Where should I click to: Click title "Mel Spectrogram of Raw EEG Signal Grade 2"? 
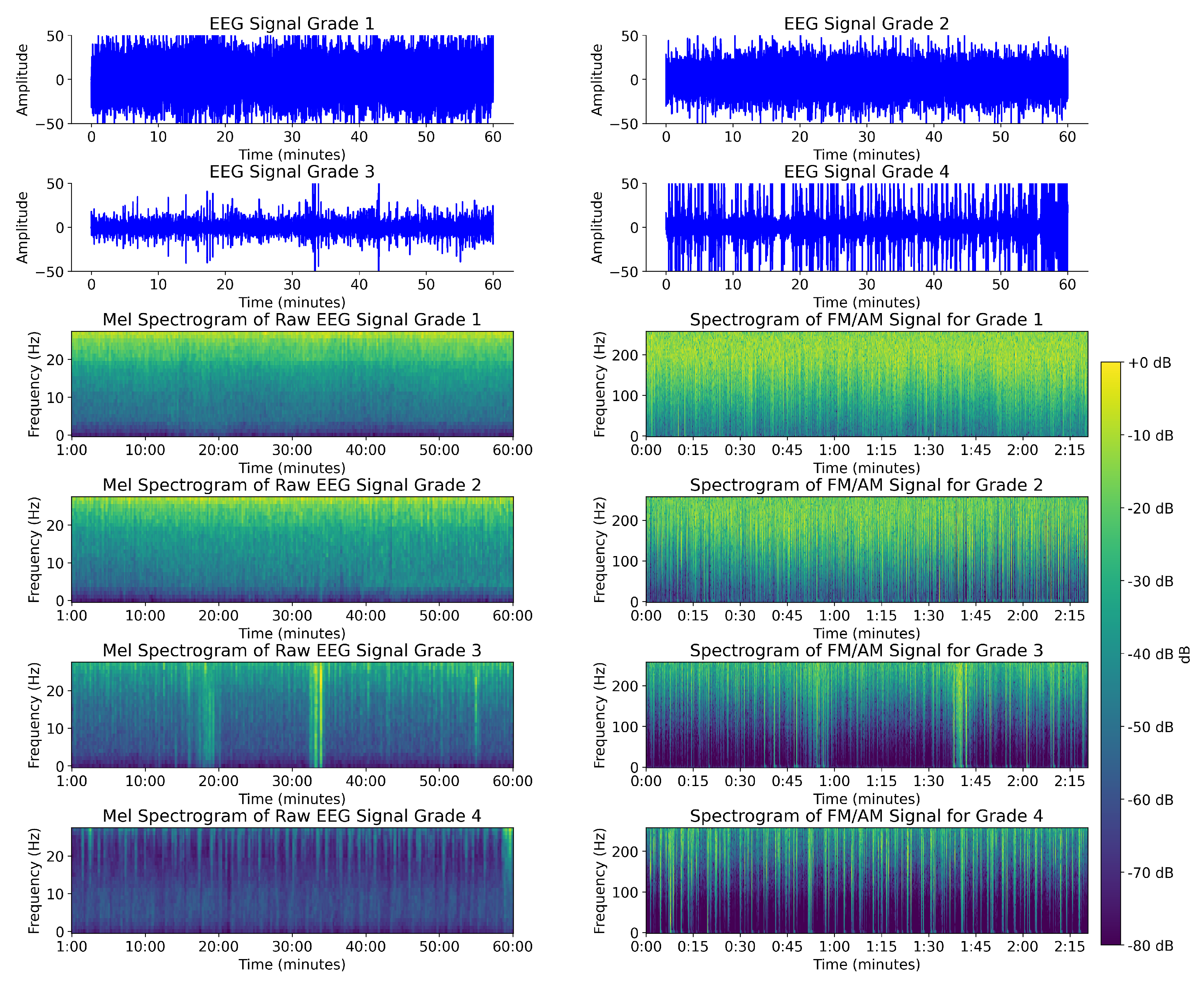coord(292,486)
